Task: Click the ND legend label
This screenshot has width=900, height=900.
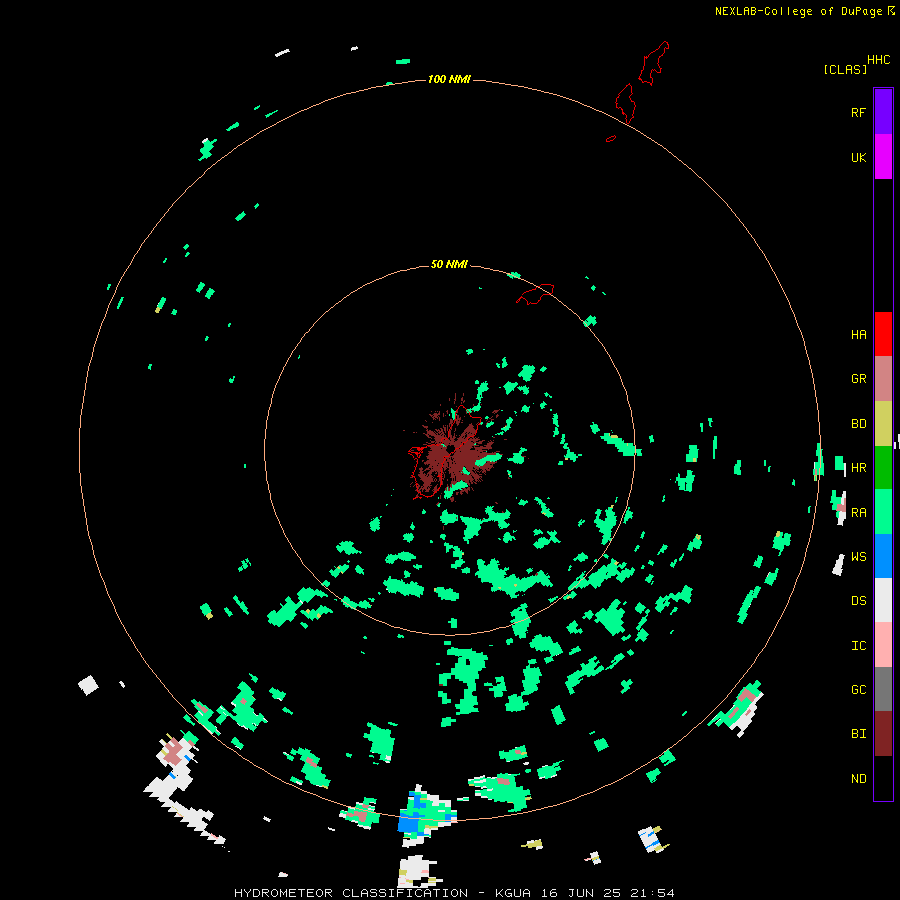Action: (x=858, y=778)
